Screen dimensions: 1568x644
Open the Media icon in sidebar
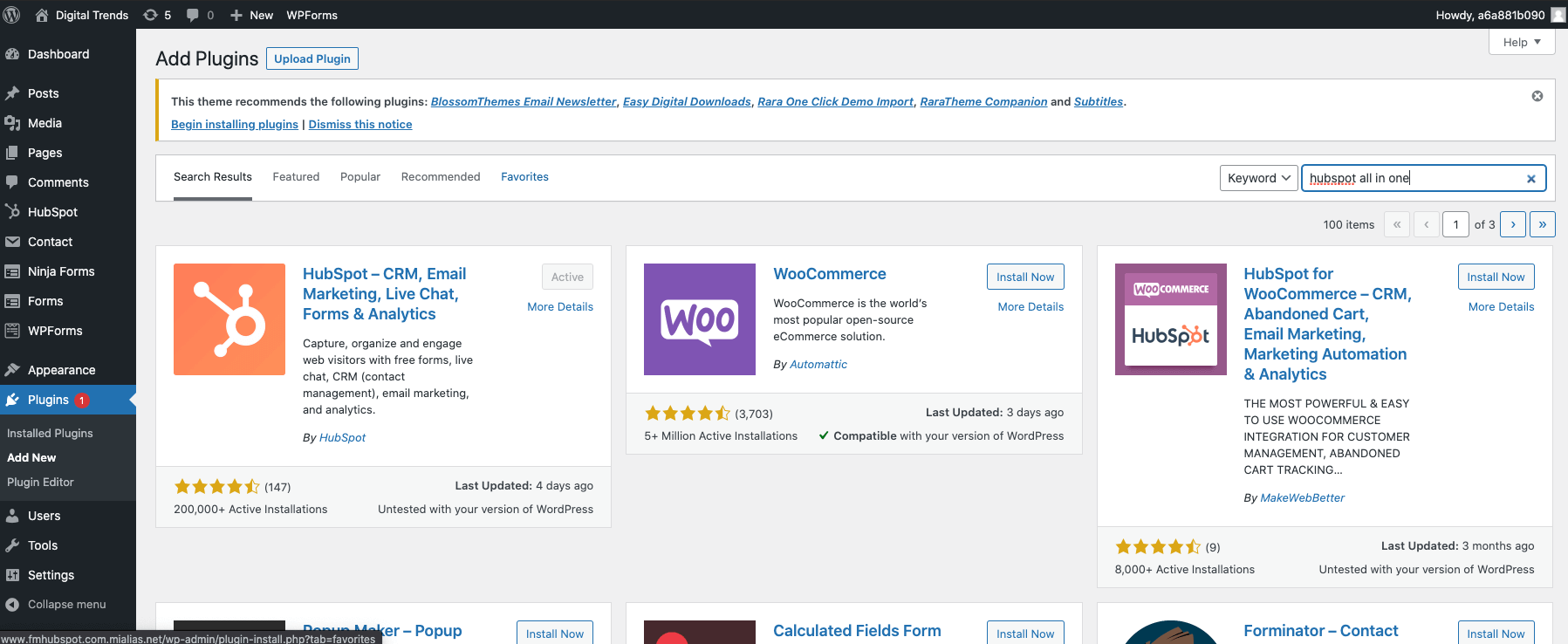tap(12, 123)
